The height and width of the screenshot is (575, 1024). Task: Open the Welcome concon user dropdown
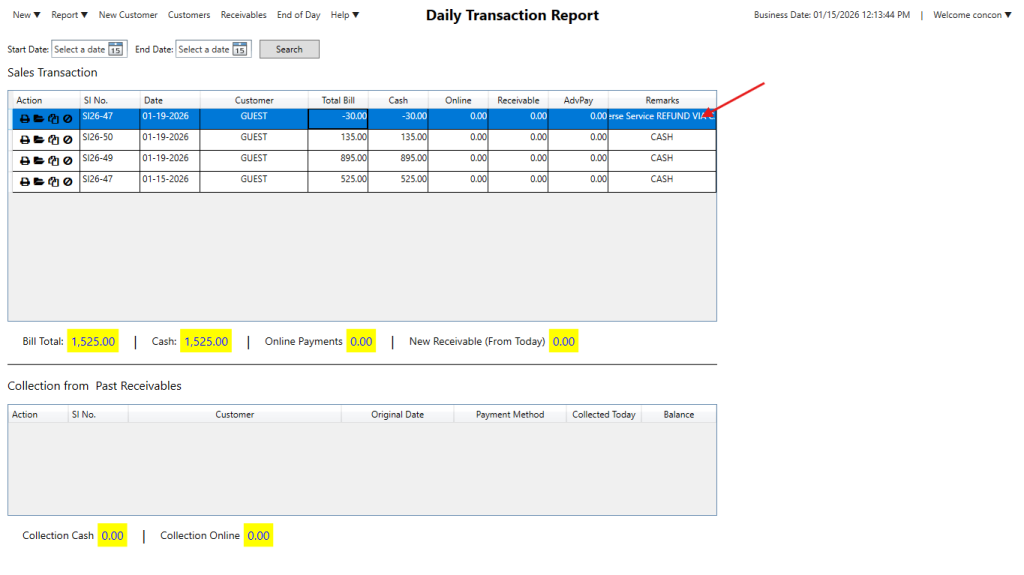[972, 15]
